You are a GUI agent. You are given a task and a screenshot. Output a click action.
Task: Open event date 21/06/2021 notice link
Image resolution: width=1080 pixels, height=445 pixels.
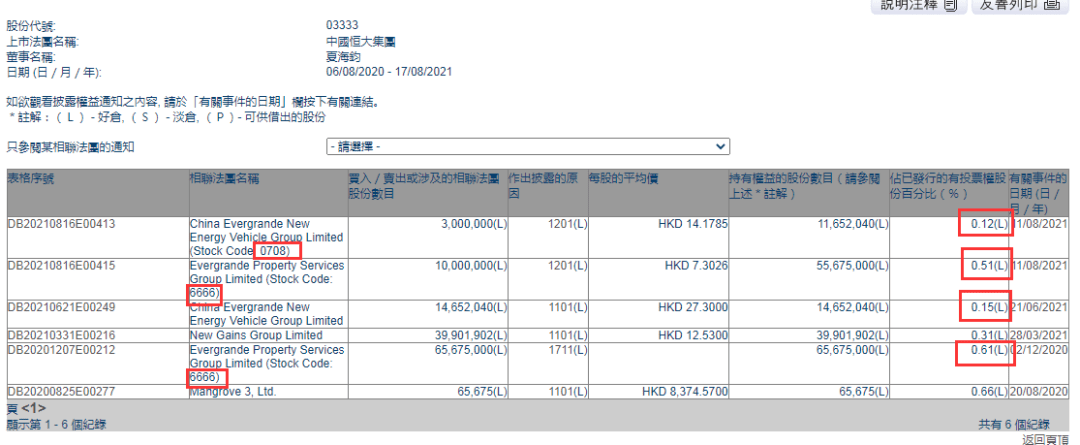[x=1039, y=307]
